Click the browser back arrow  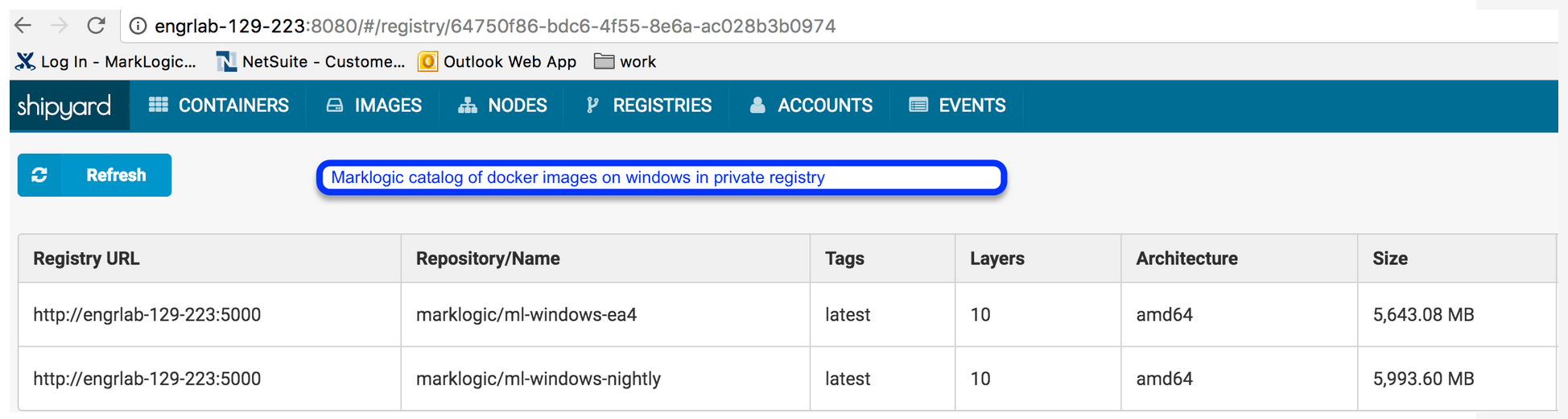click(x=23, y=26)
